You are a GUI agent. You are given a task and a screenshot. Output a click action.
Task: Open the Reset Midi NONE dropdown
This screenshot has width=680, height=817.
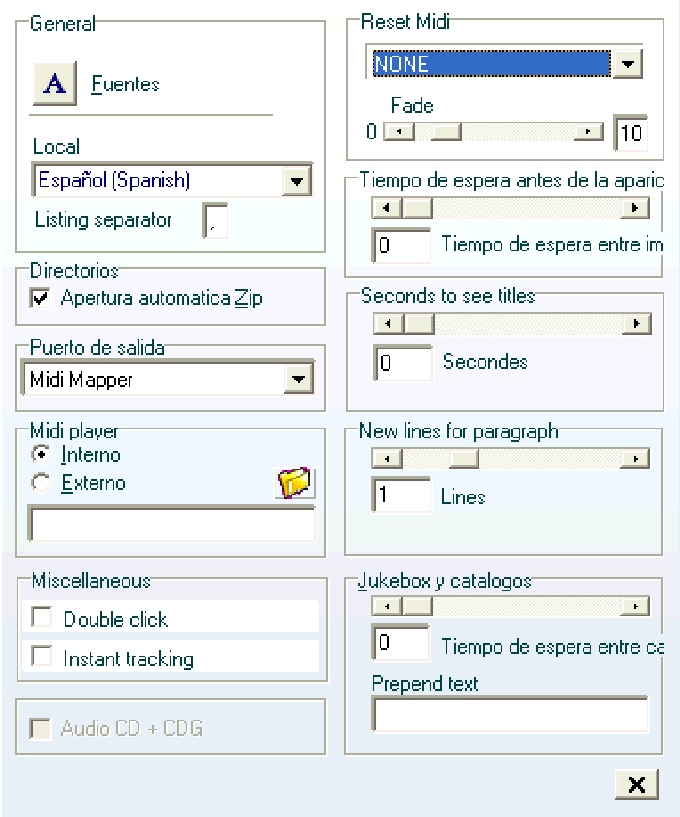[x=627, y=64]
